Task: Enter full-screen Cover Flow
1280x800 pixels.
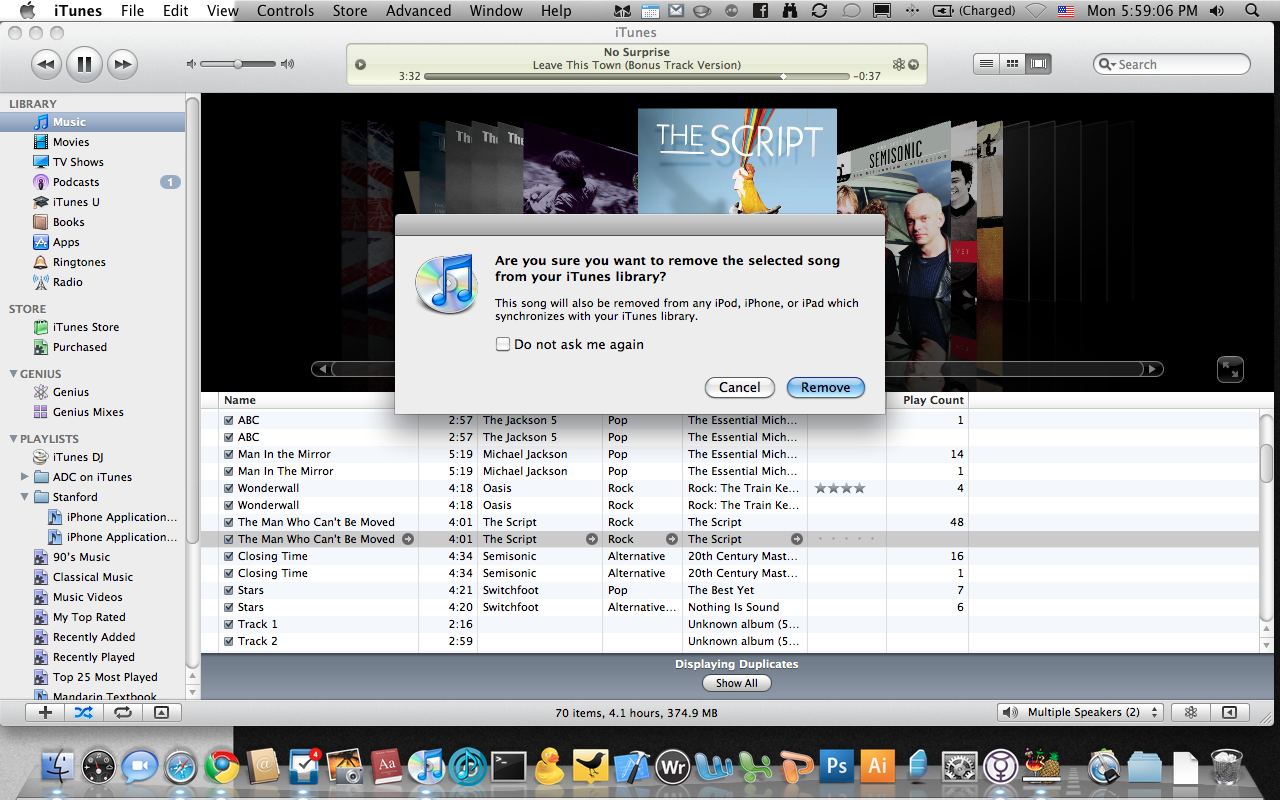Action: coord(1230,369)
